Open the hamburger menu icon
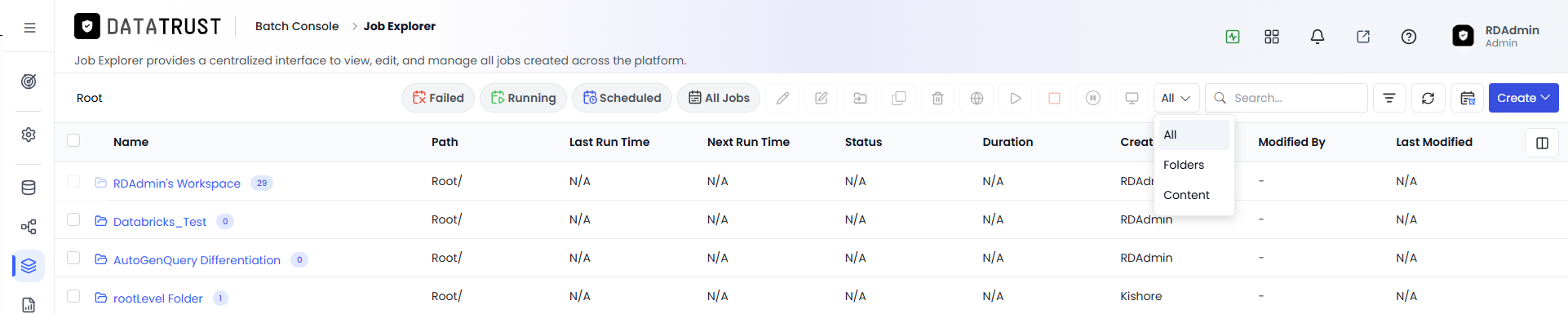1568x314 pixels. (x=29, y=28)
